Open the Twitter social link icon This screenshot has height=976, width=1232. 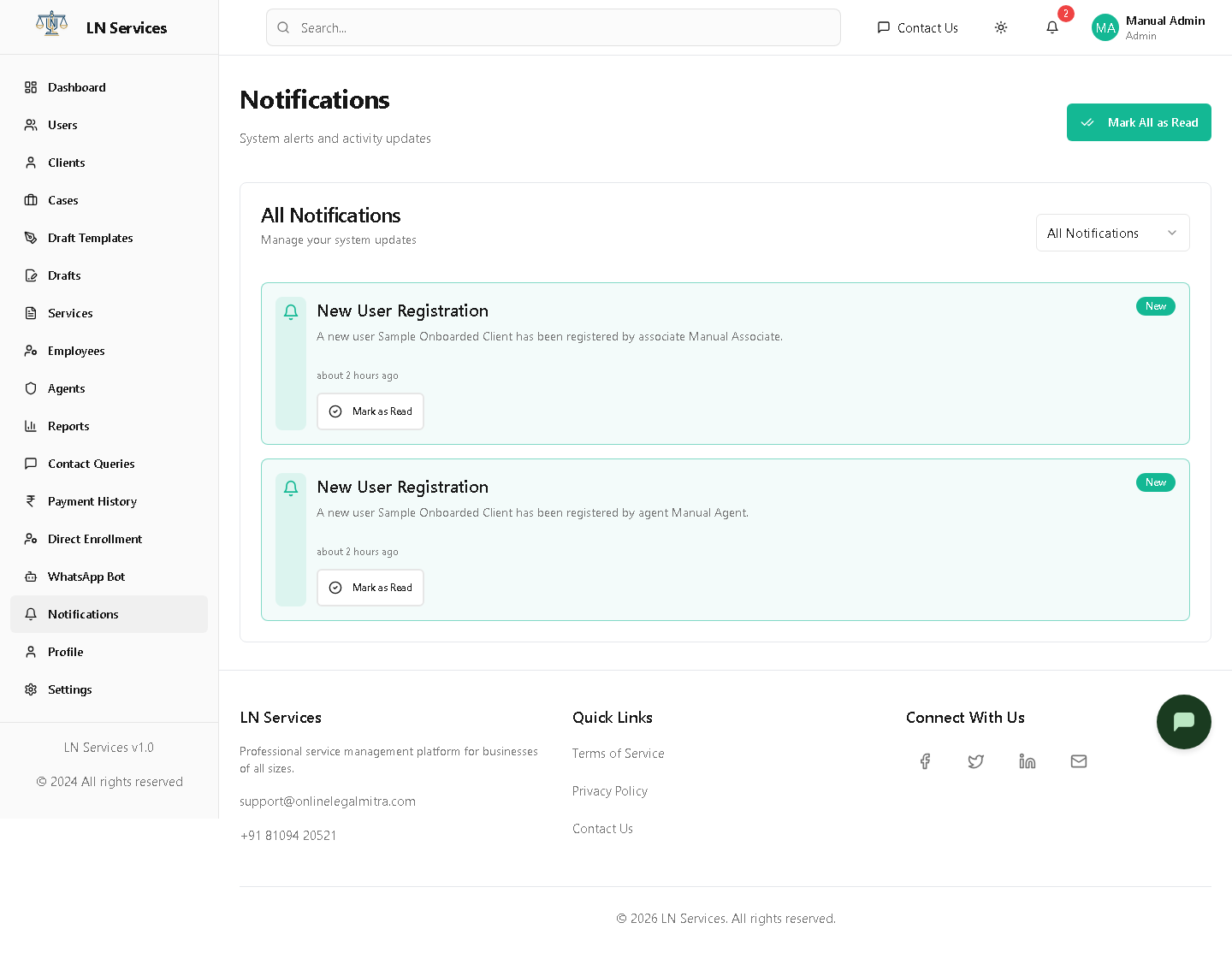click(976, 761)
